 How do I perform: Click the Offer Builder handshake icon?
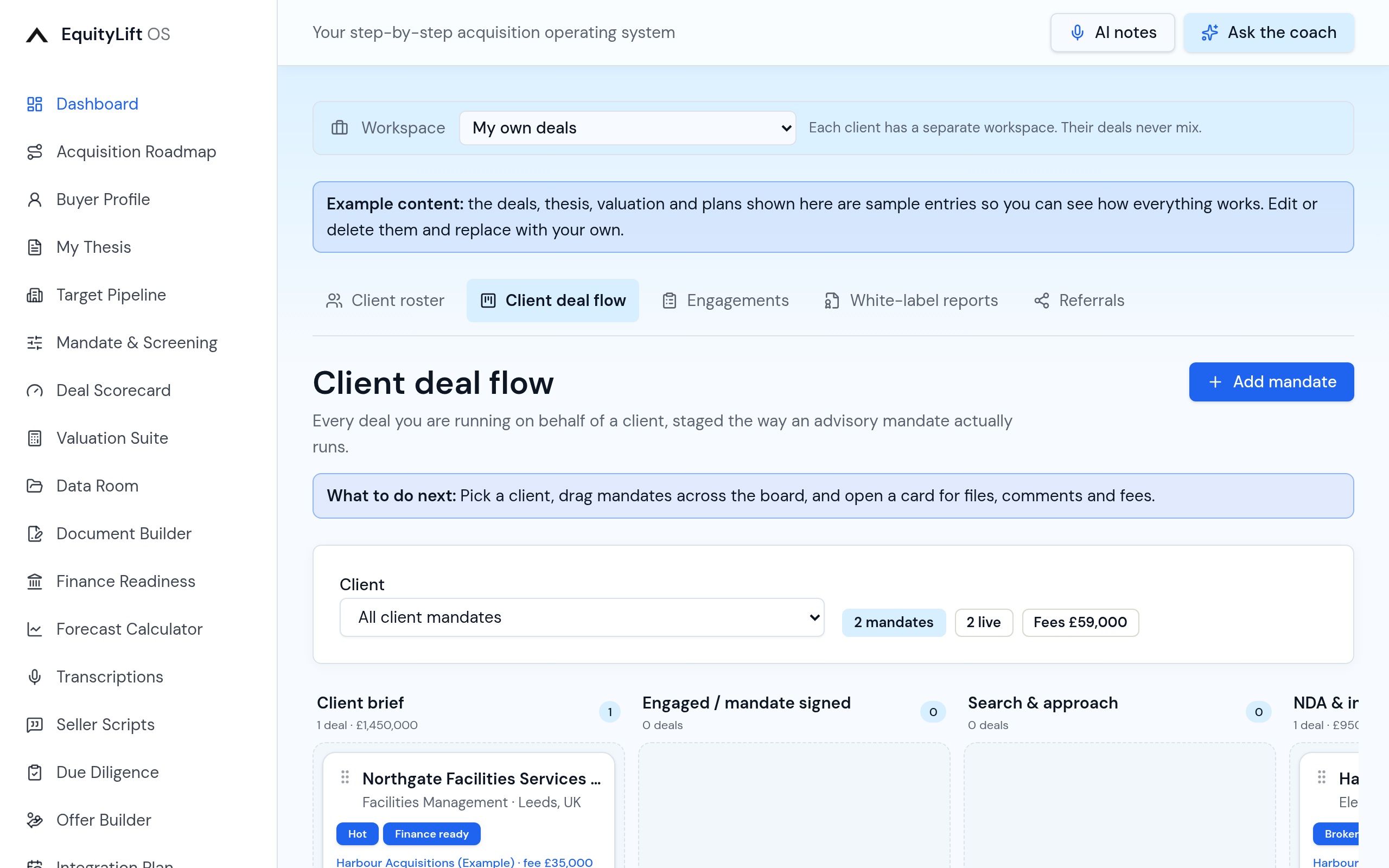pyautogui.click(x=34, y=820)
